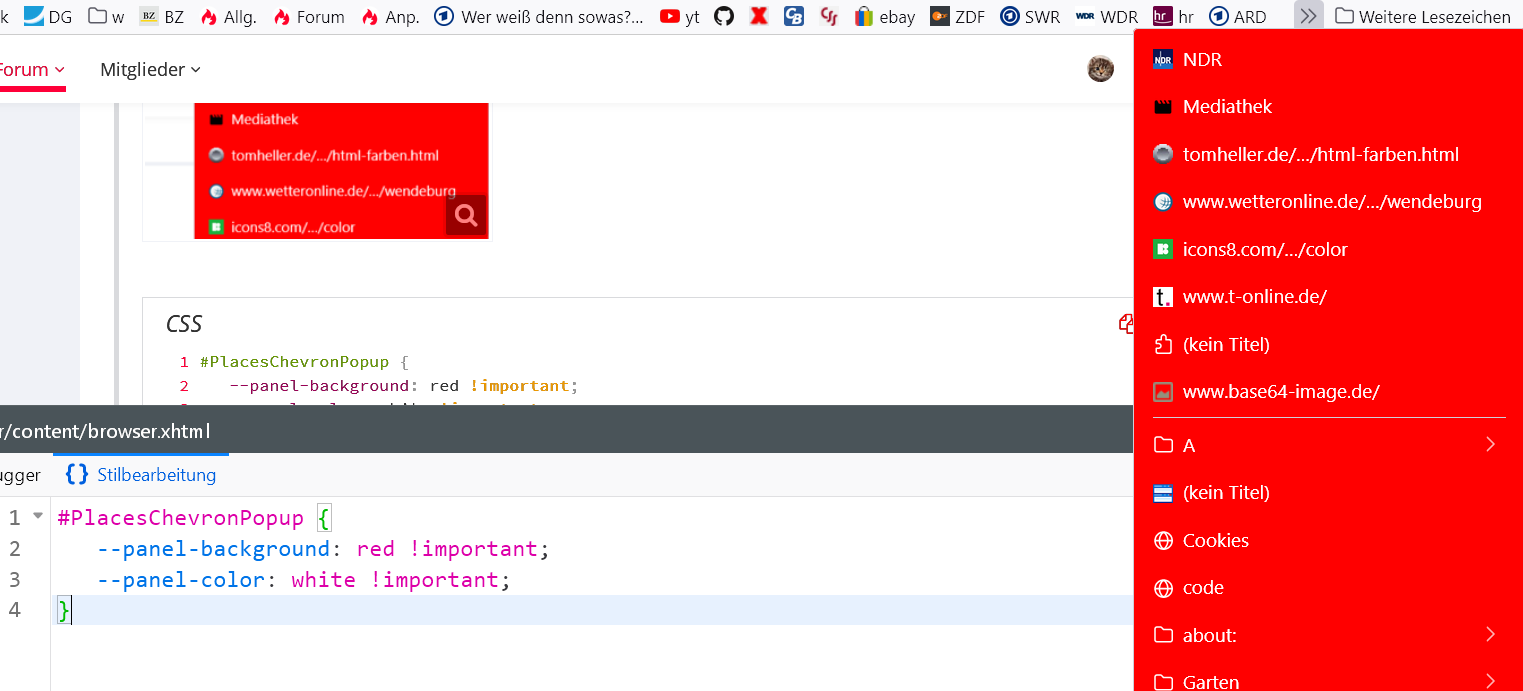Open the ZDF bookmark
Viewport: 1523px width, 691px height.
point(958,16)
